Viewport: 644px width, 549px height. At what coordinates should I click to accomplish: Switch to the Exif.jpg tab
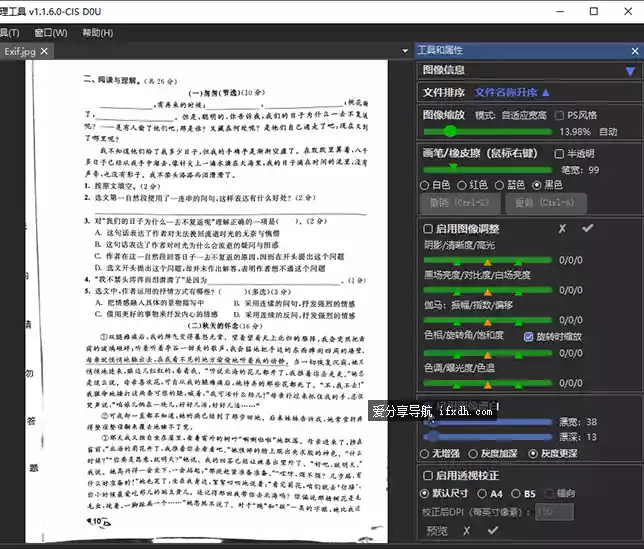(20, 52)
